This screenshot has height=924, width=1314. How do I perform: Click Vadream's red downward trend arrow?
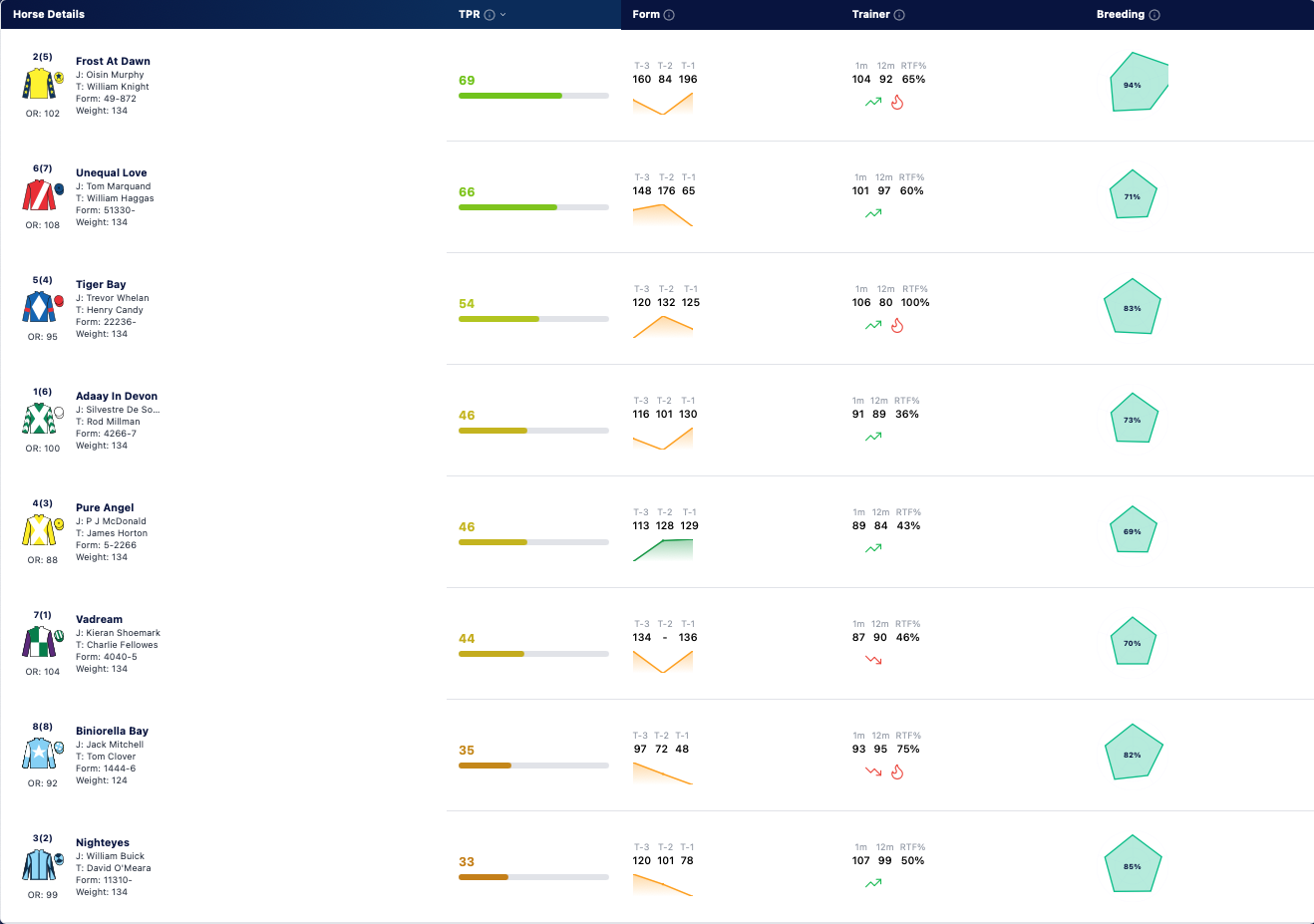point(874,660)
